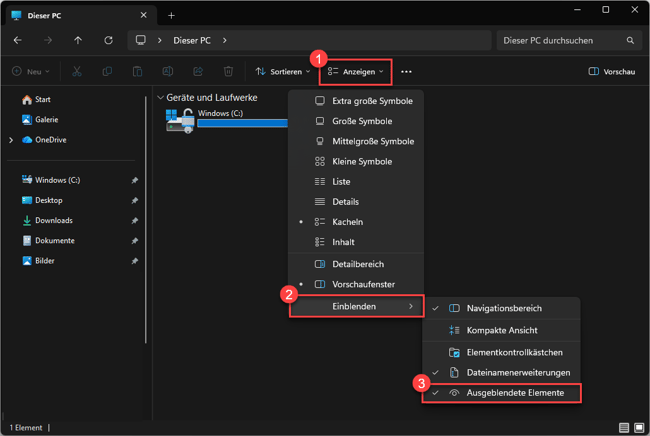650x436 pixels.
Task: Select Details view option
Action: pyautogui.click(x=345, y=202)
